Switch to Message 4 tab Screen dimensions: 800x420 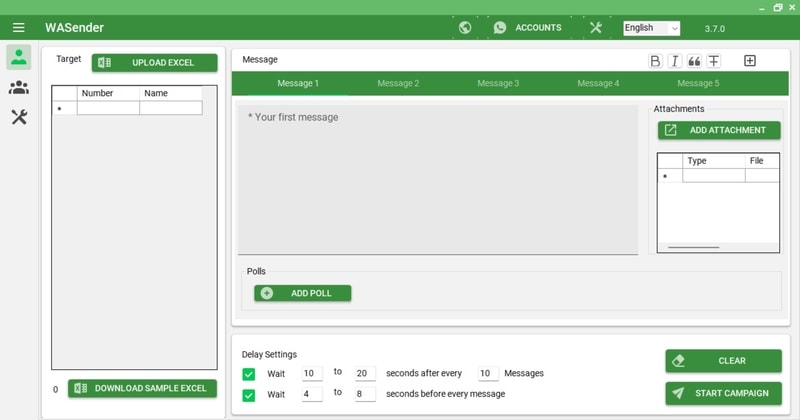click(598, 83)
